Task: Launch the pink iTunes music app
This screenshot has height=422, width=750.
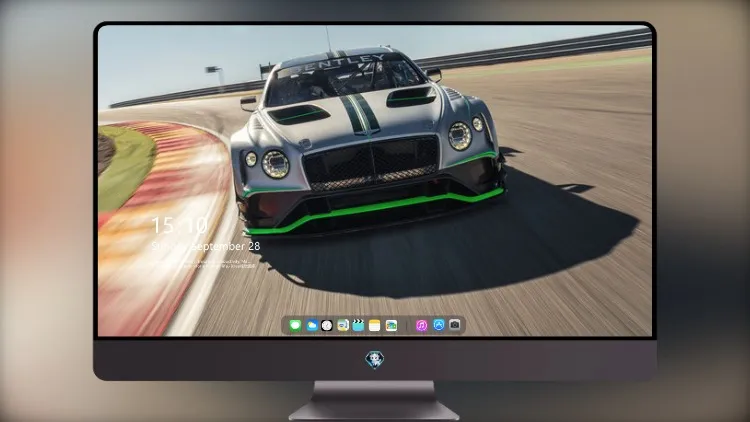Action: 421,325
